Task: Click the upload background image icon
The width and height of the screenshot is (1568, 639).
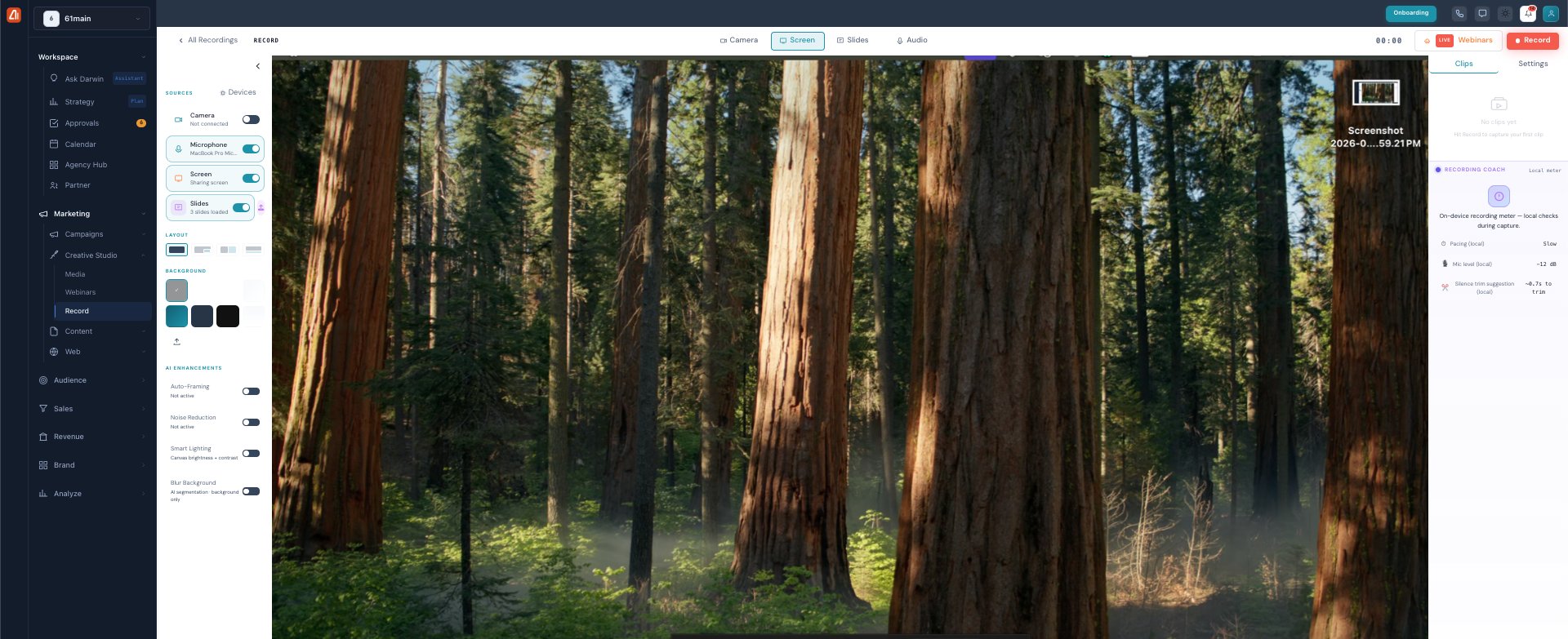Action: click(x=176, y=341)
